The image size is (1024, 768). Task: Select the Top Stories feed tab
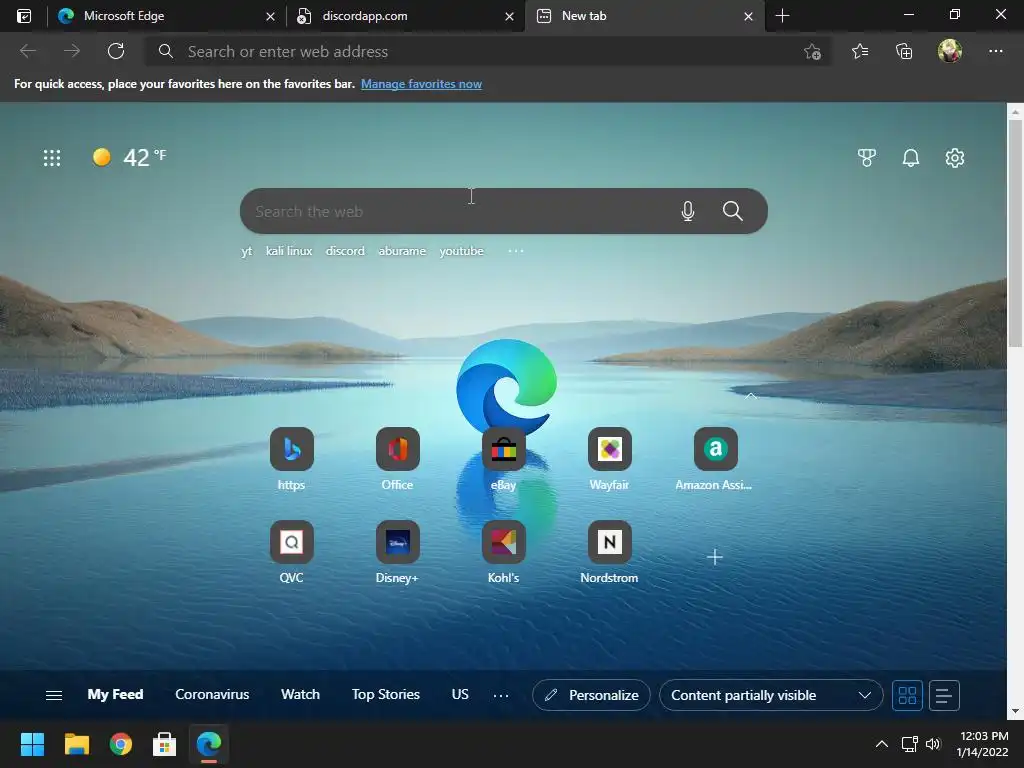pyautogui.click(x=385, y=694)
